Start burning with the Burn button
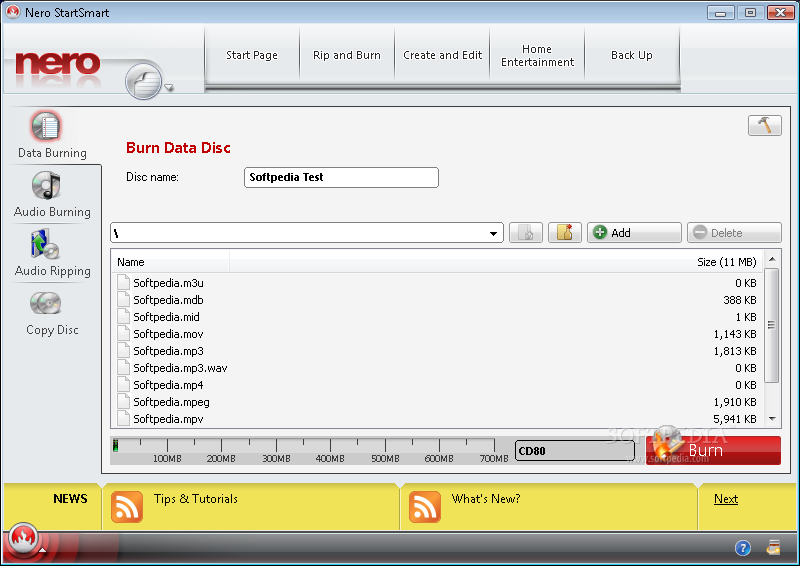 (x=713, y=450)
